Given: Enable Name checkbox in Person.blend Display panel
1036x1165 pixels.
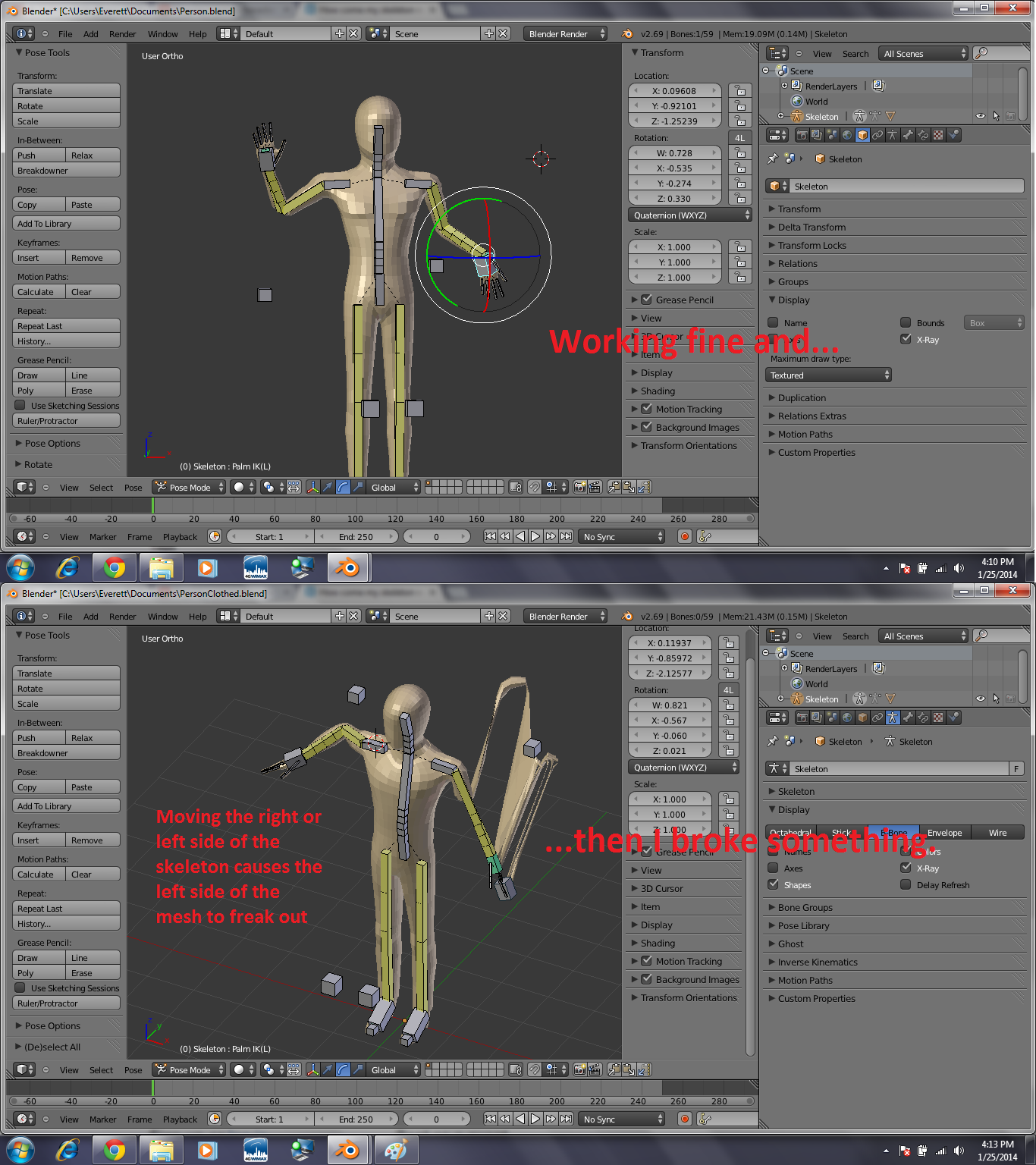Looking at the screenshot, I should click(773, 322).
